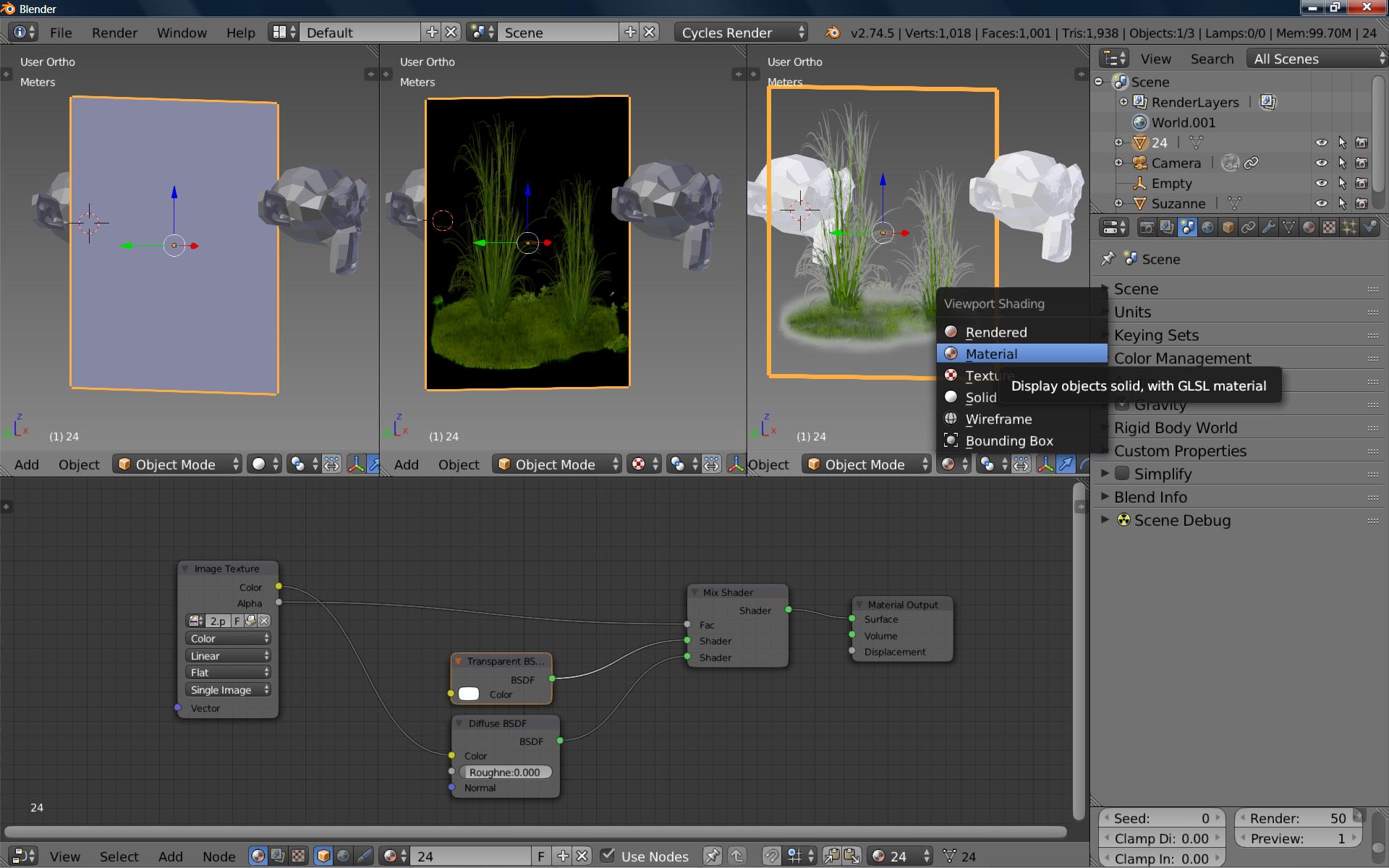Screen dimensions: 1389x868
Task: Open the Material properties tab sphere icon
Action: (1309, 228)
